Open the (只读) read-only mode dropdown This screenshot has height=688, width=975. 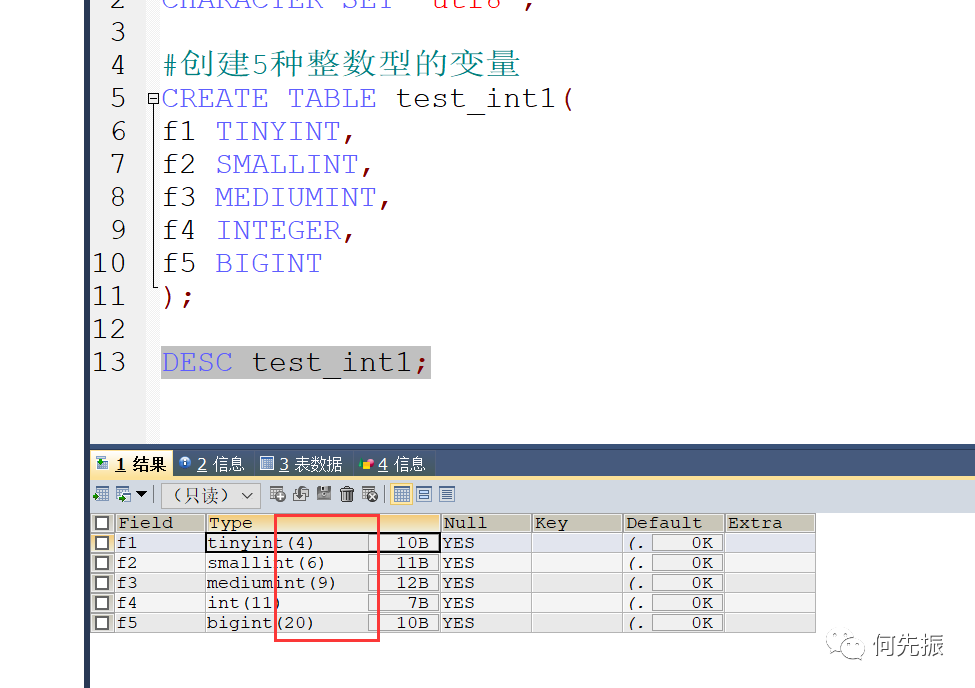(211, 495)
